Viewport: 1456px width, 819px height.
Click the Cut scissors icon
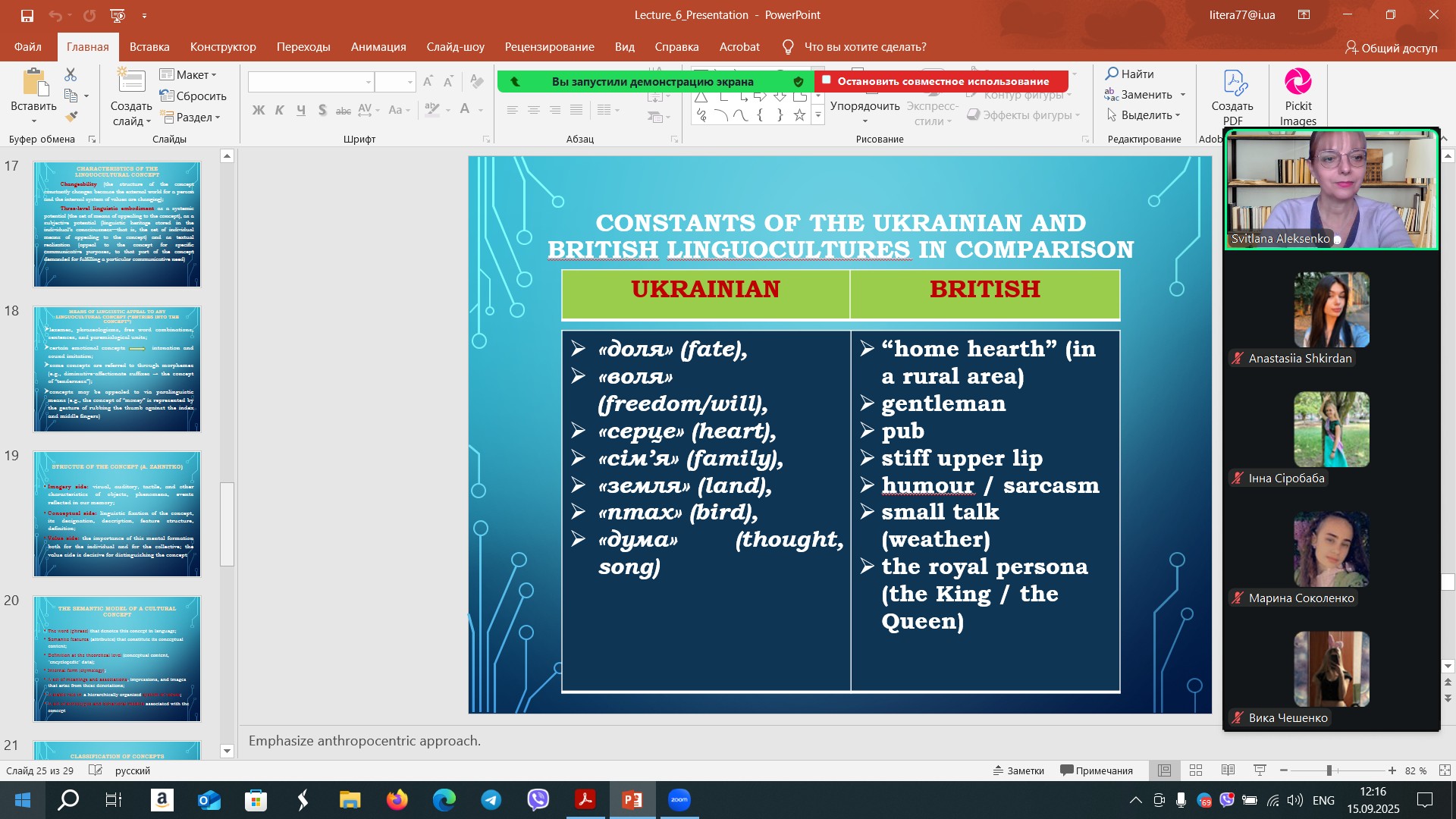pyautogui.click(x=71, y=74)
